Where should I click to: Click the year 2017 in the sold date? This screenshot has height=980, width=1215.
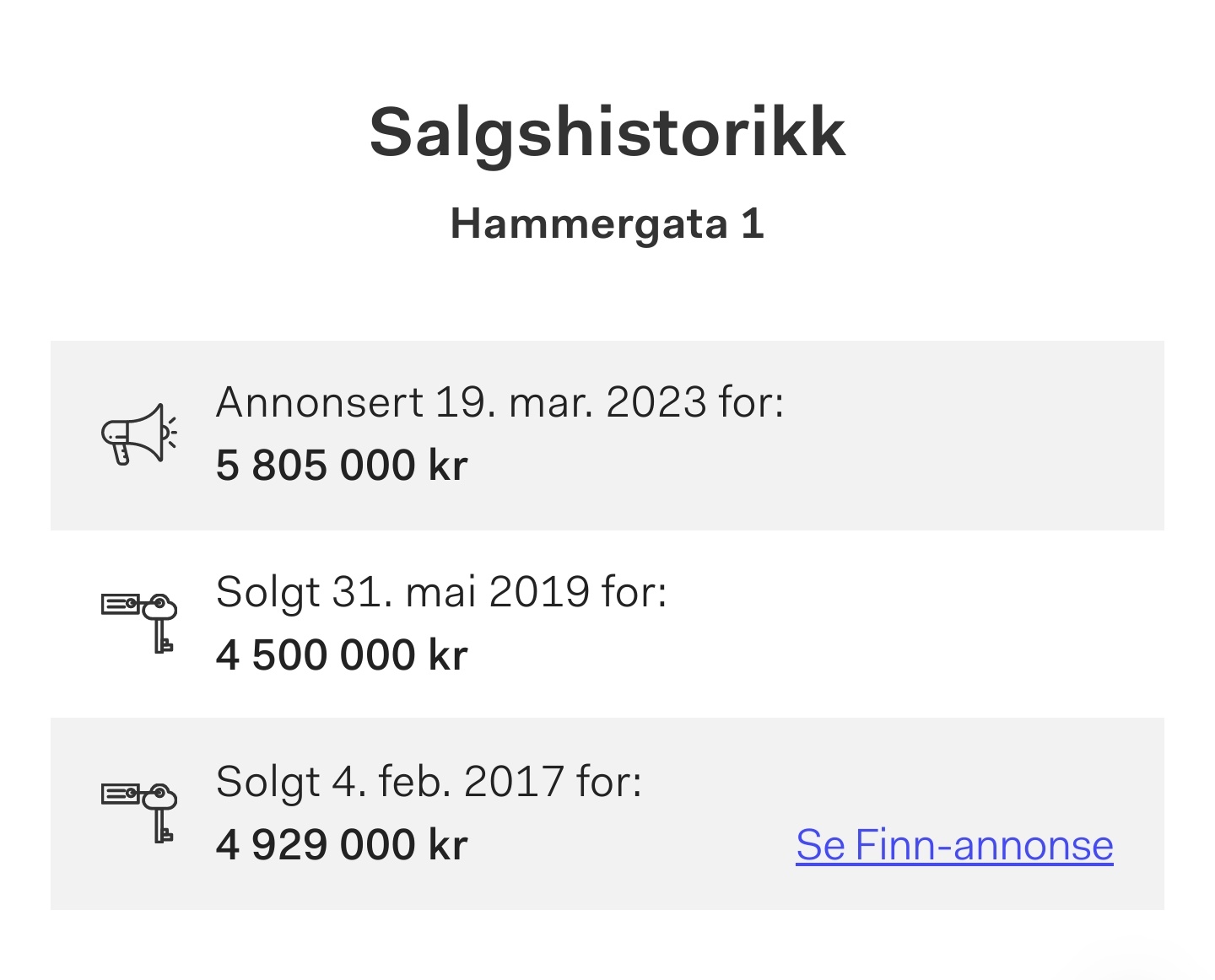(x=513, y=782)
